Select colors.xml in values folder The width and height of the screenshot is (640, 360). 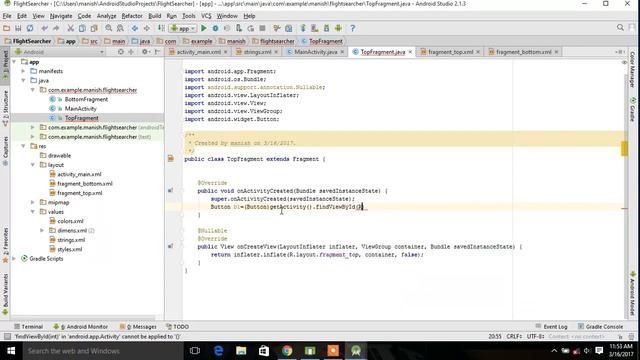[70, 221]
